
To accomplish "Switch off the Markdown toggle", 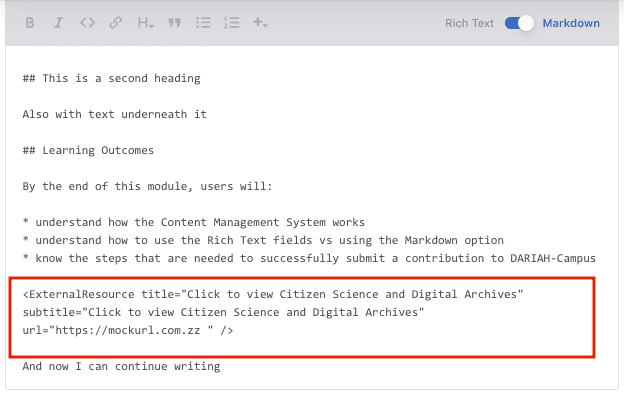I will pos(519,23).
